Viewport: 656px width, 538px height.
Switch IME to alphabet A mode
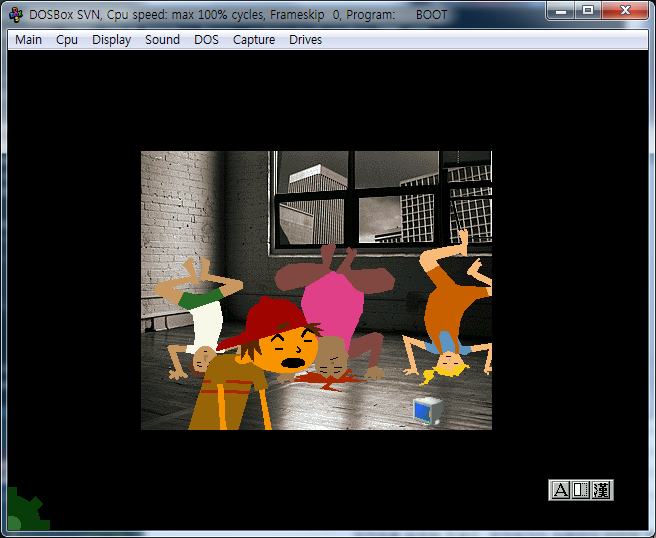point(561,490)
